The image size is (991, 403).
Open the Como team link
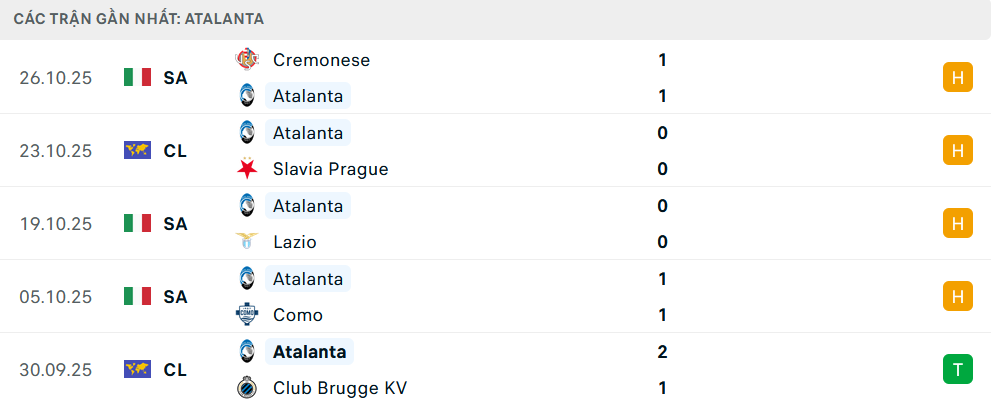click(298, 315)
